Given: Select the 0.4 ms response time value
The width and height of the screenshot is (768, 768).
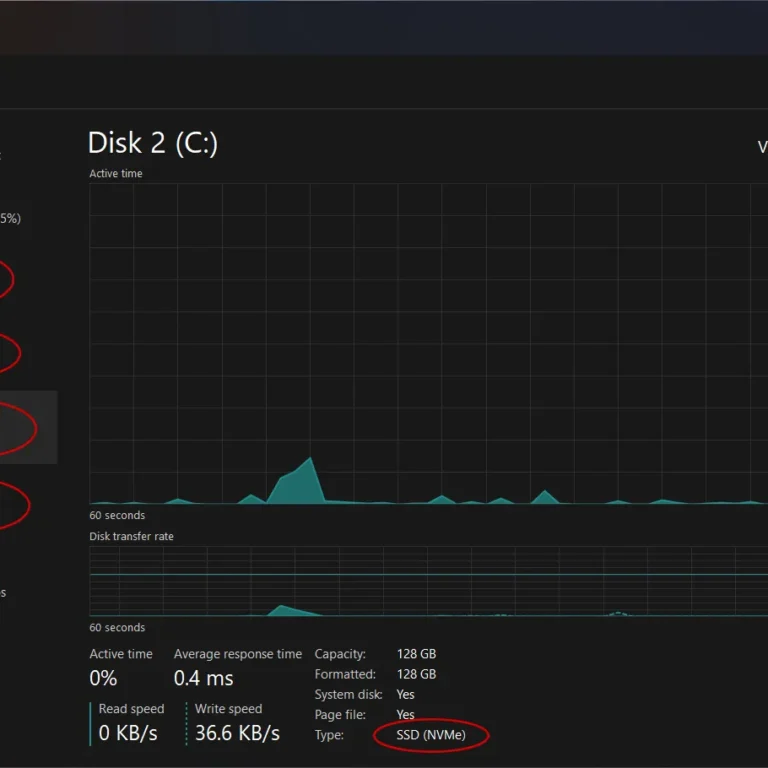Looking at the screenshot, I should point(203,678).
